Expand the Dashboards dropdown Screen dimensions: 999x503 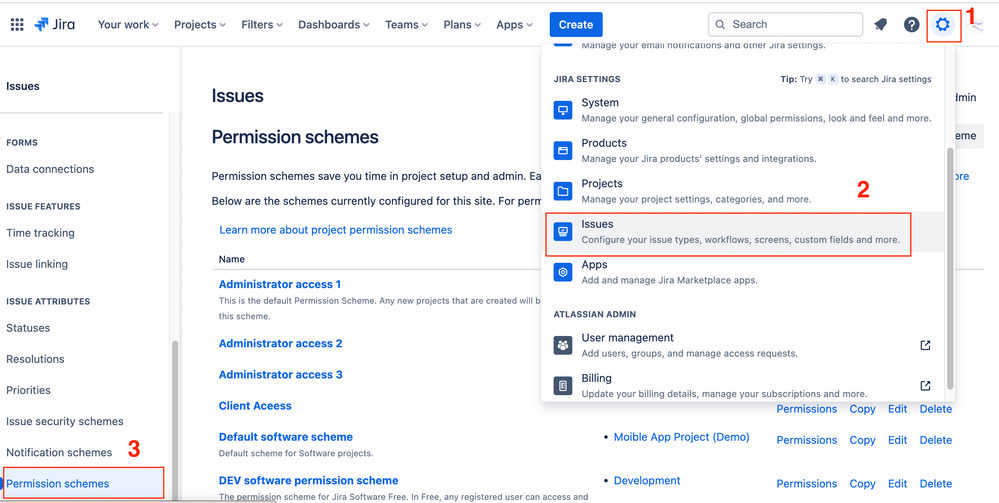click(x=334, y=25)
